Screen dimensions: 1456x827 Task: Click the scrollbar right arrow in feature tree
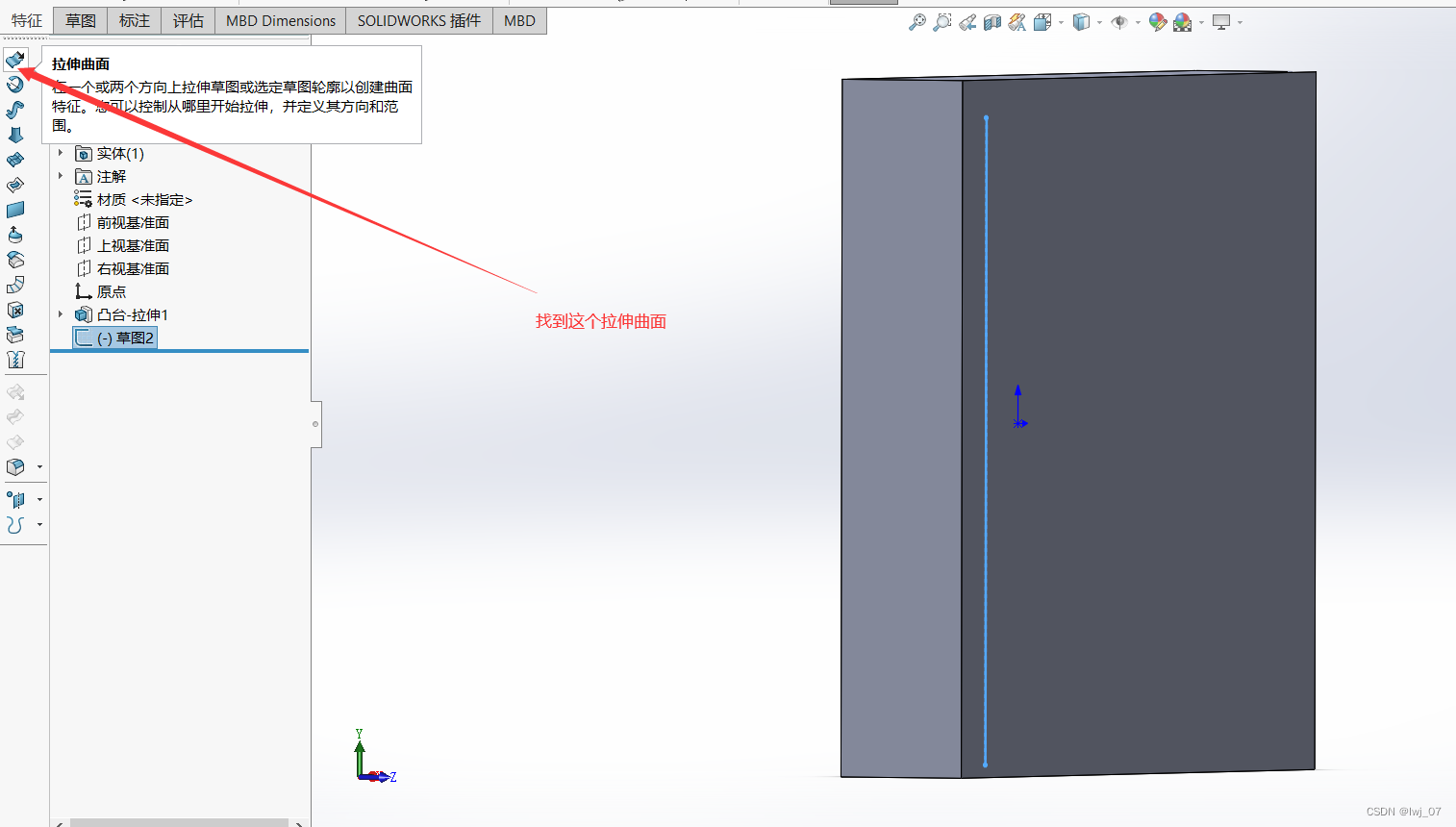click(299, 823)
